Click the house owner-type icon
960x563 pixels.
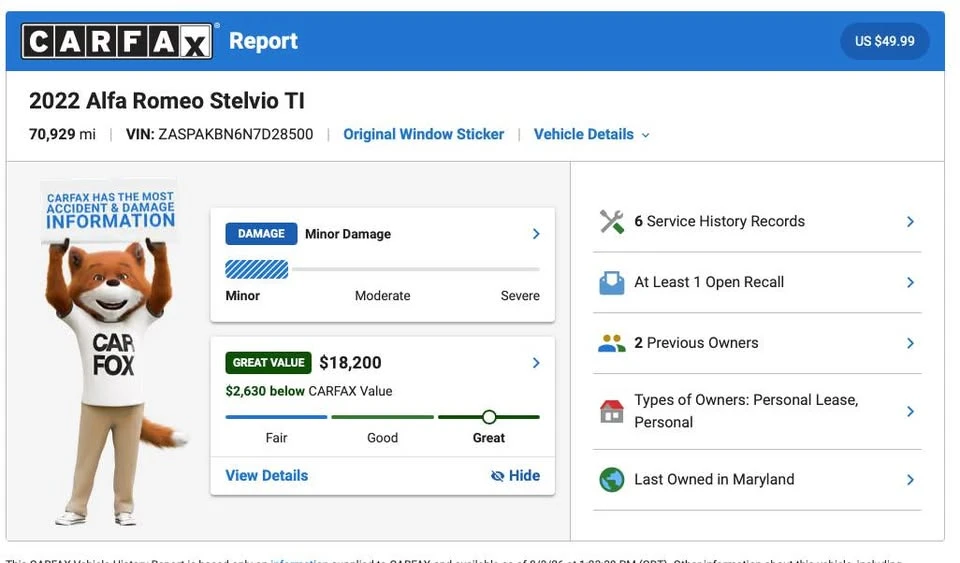pos(612,411)
